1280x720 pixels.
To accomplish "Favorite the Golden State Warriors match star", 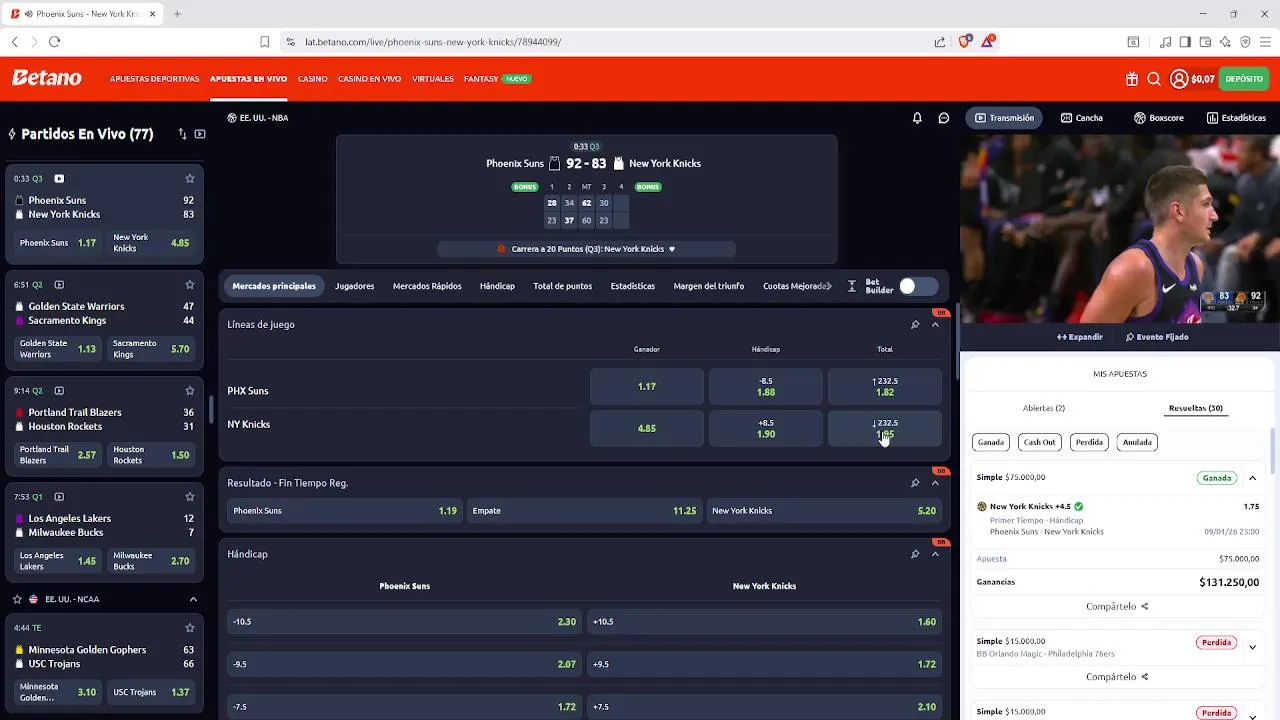I will pos(189,284).
